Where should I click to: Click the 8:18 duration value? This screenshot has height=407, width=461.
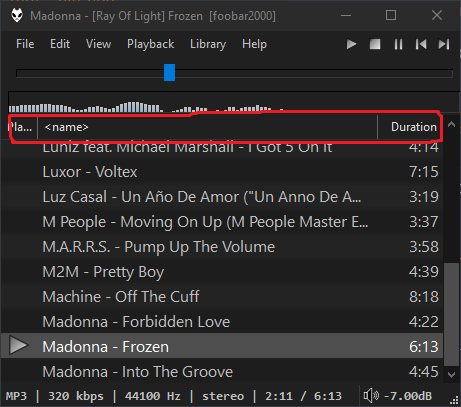coord(424,297)
